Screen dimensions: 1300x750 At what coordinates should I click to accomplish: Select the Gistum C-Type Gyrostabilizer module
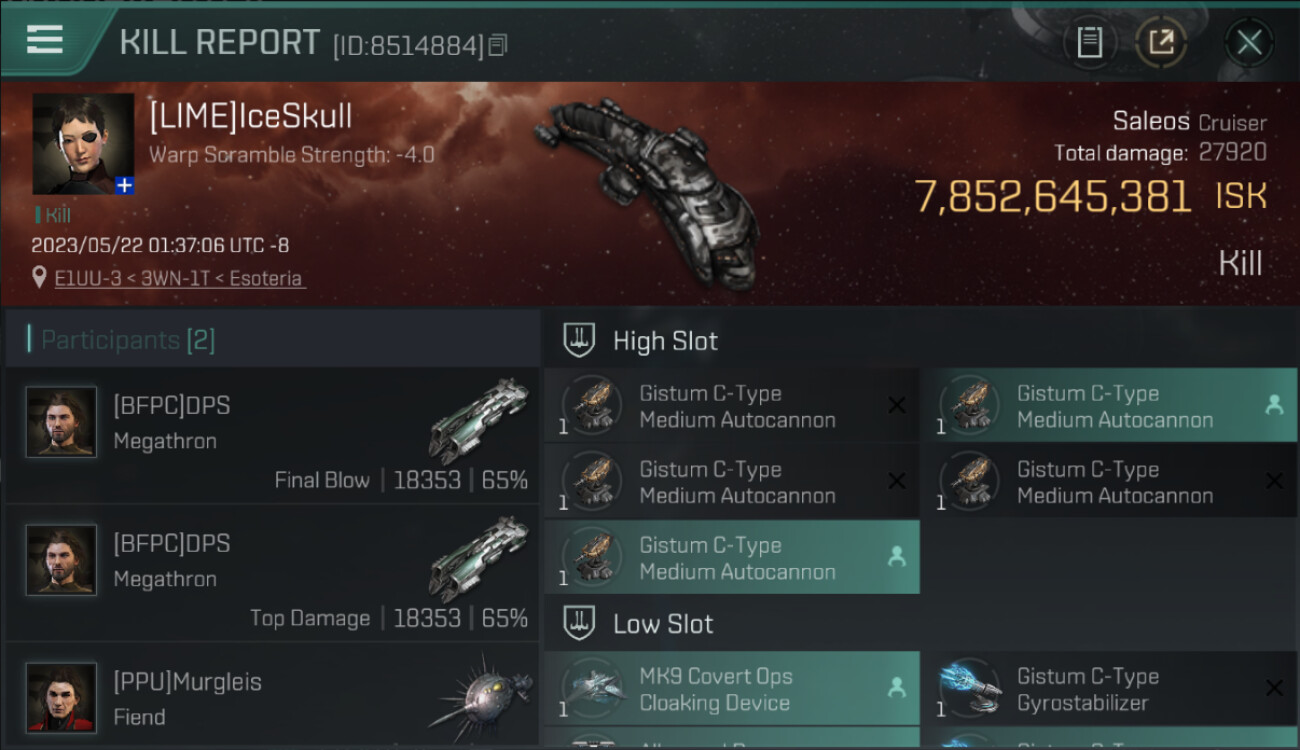point(1110,689)
